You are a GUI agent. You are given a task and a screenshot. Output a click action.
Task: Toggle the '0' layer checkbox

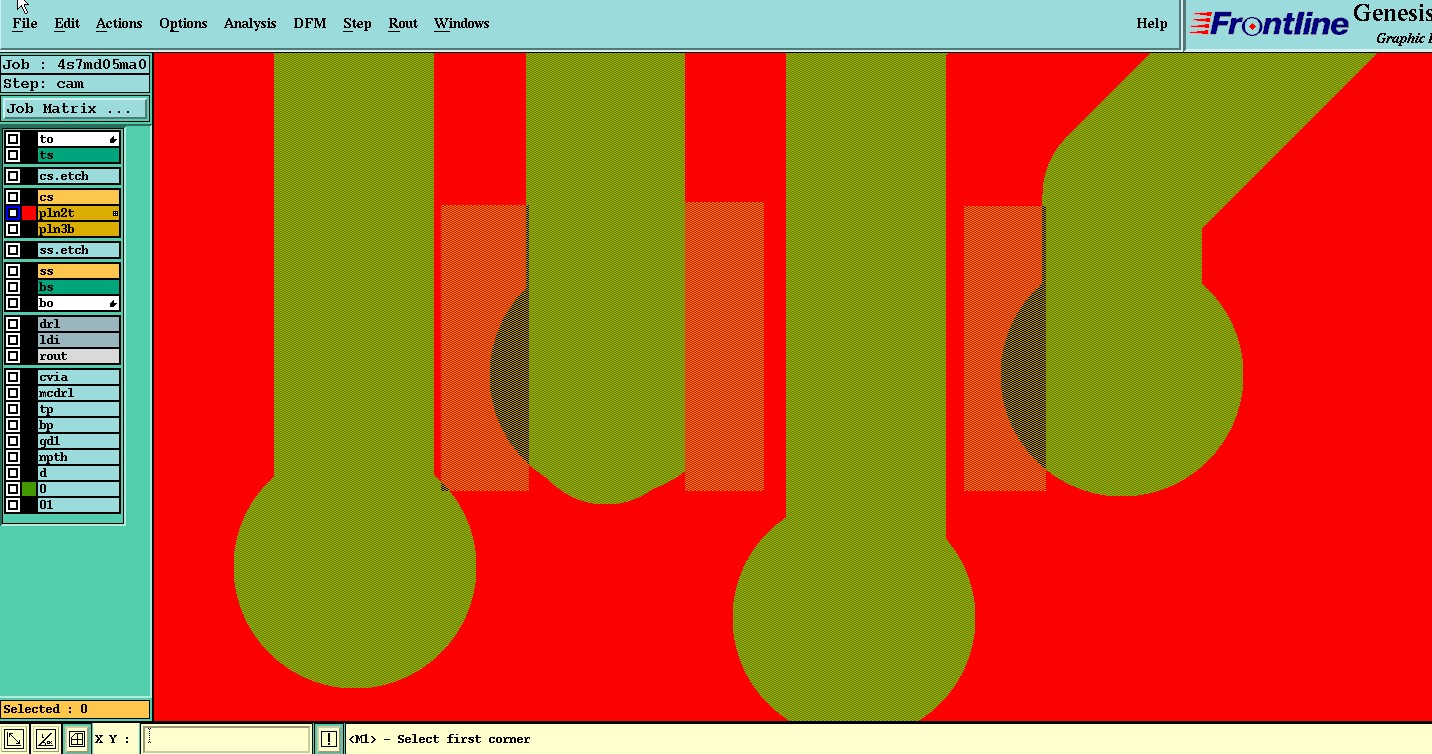point(13,489)
